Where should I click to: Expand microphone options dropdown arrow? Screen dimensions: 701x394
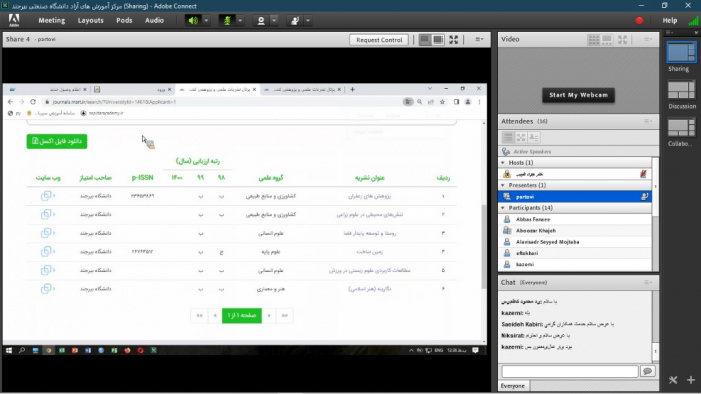pos(240,21)
